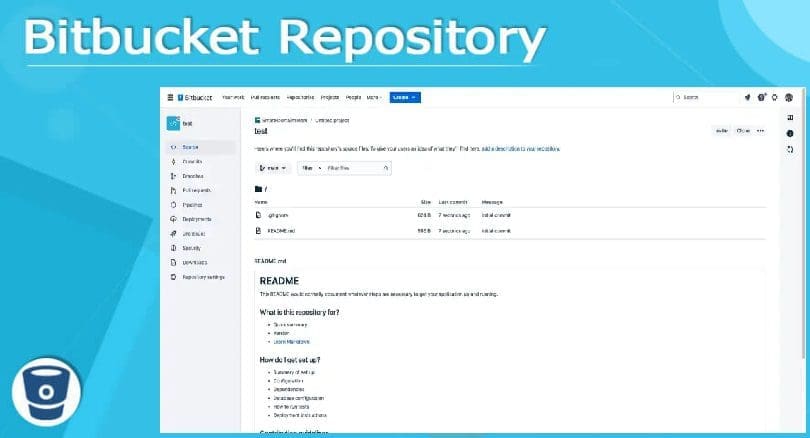The image size is (810, 438).
Task: Click the test repository avatar in the sidebar
Action: (173, 123)
